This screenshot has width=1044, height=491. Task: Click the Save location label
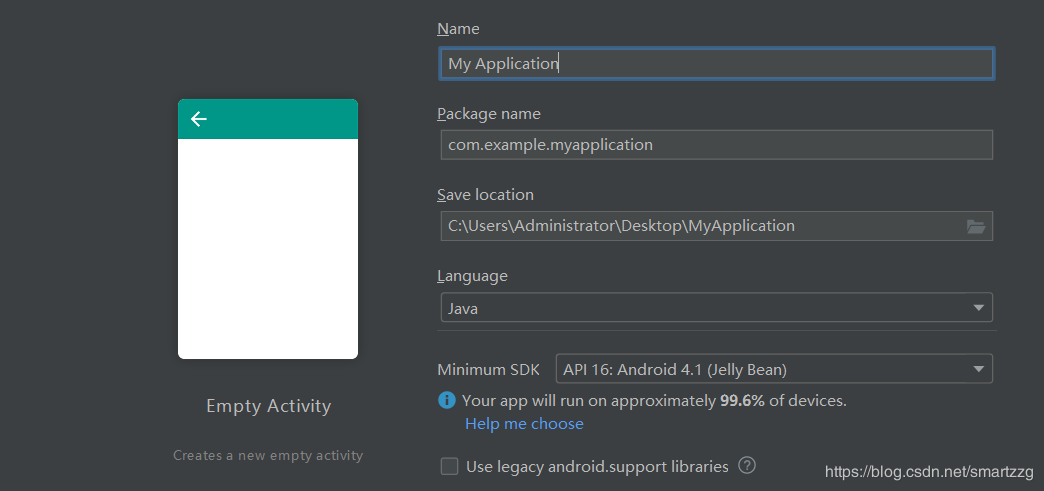point(486,195)
